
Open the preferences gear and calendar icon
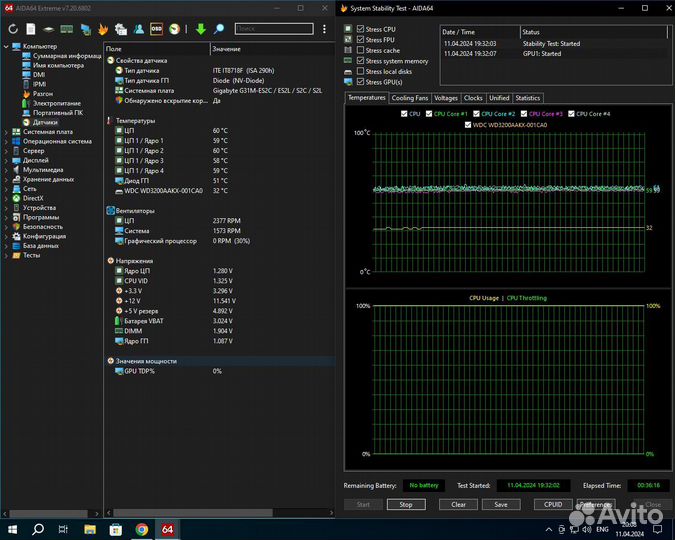(121, 29)
